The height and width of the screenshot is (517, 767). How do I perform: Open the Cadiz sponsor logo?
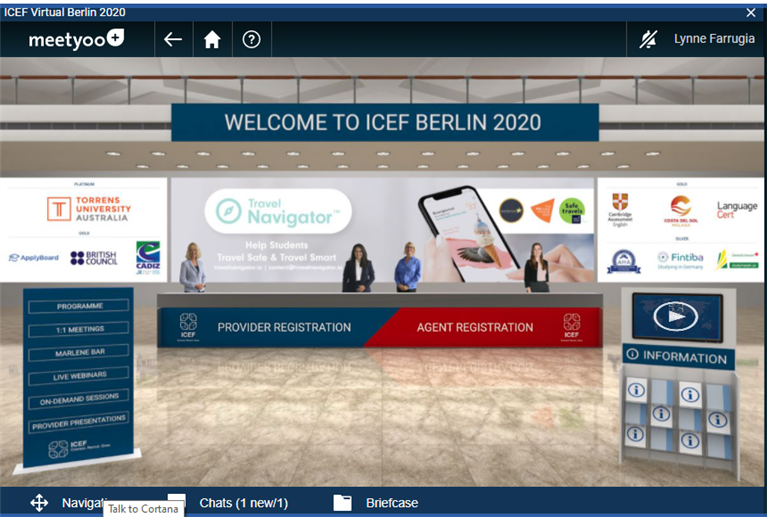coord(148,258)
